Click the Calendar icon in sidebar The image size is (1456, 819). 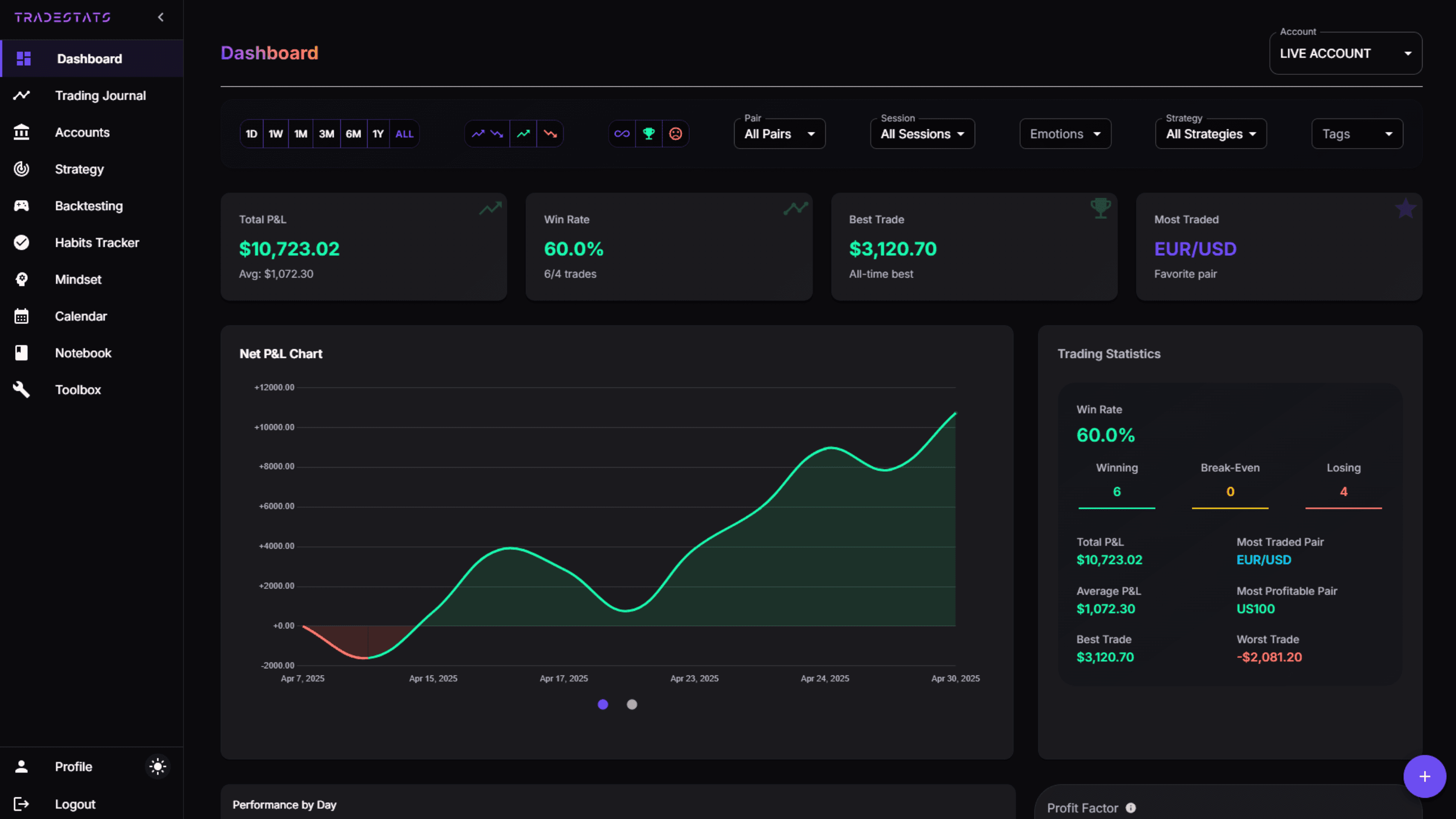point(21,316)
